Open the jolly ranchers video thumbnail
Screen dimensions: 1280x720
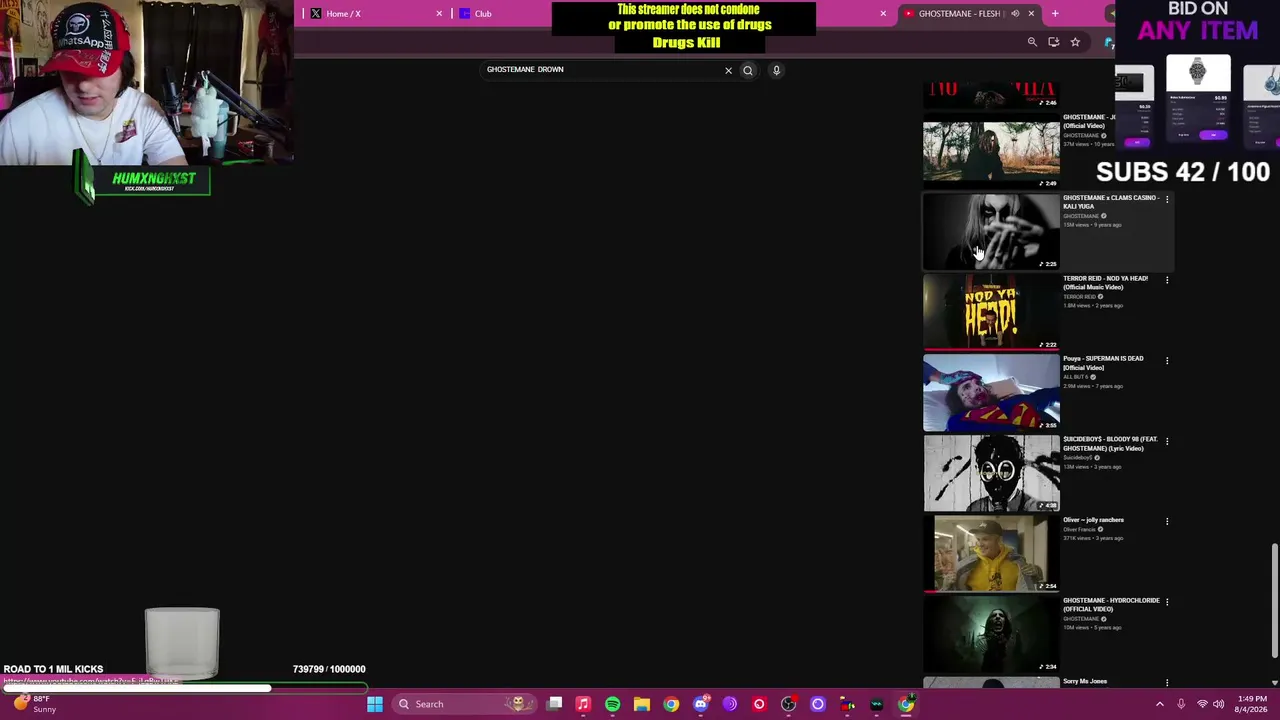[991, 553]
